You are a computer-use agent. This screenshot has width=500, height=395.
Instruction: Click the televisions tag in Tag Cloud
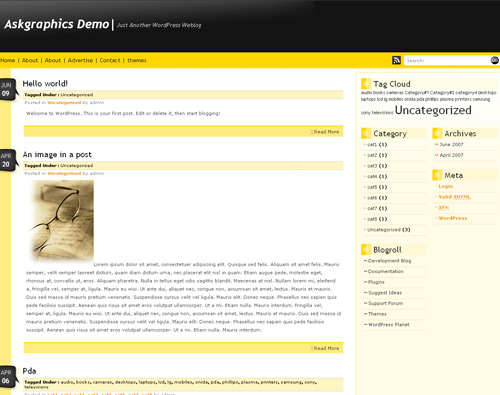pos(382,113)
